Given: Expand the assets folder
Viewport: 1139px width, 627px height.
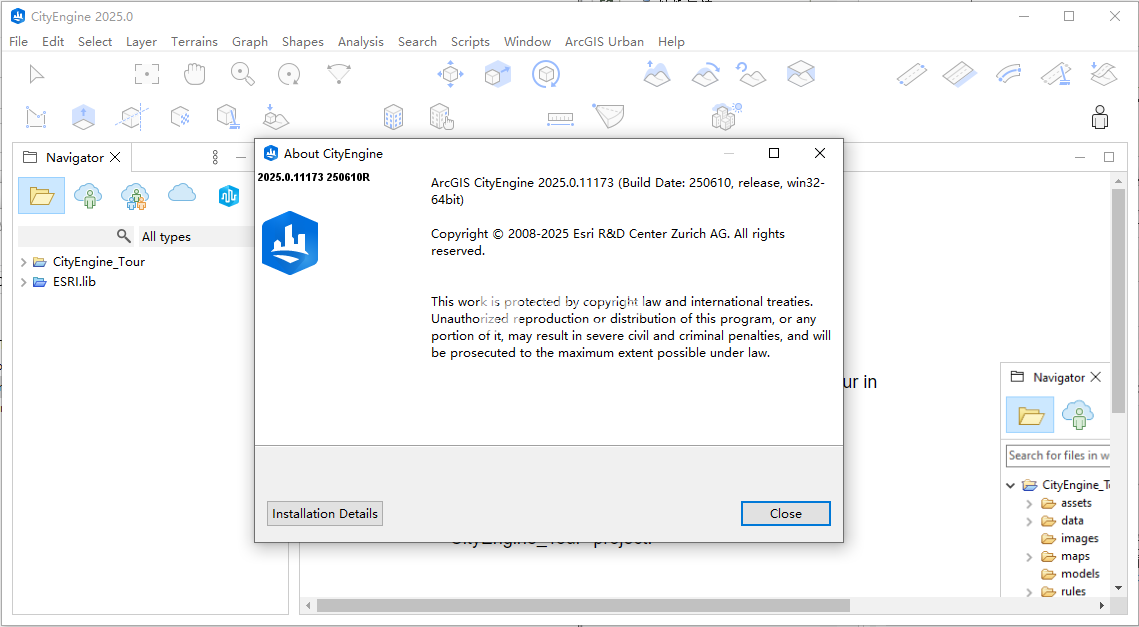Looking at the screenshot, I should 1029,503.
